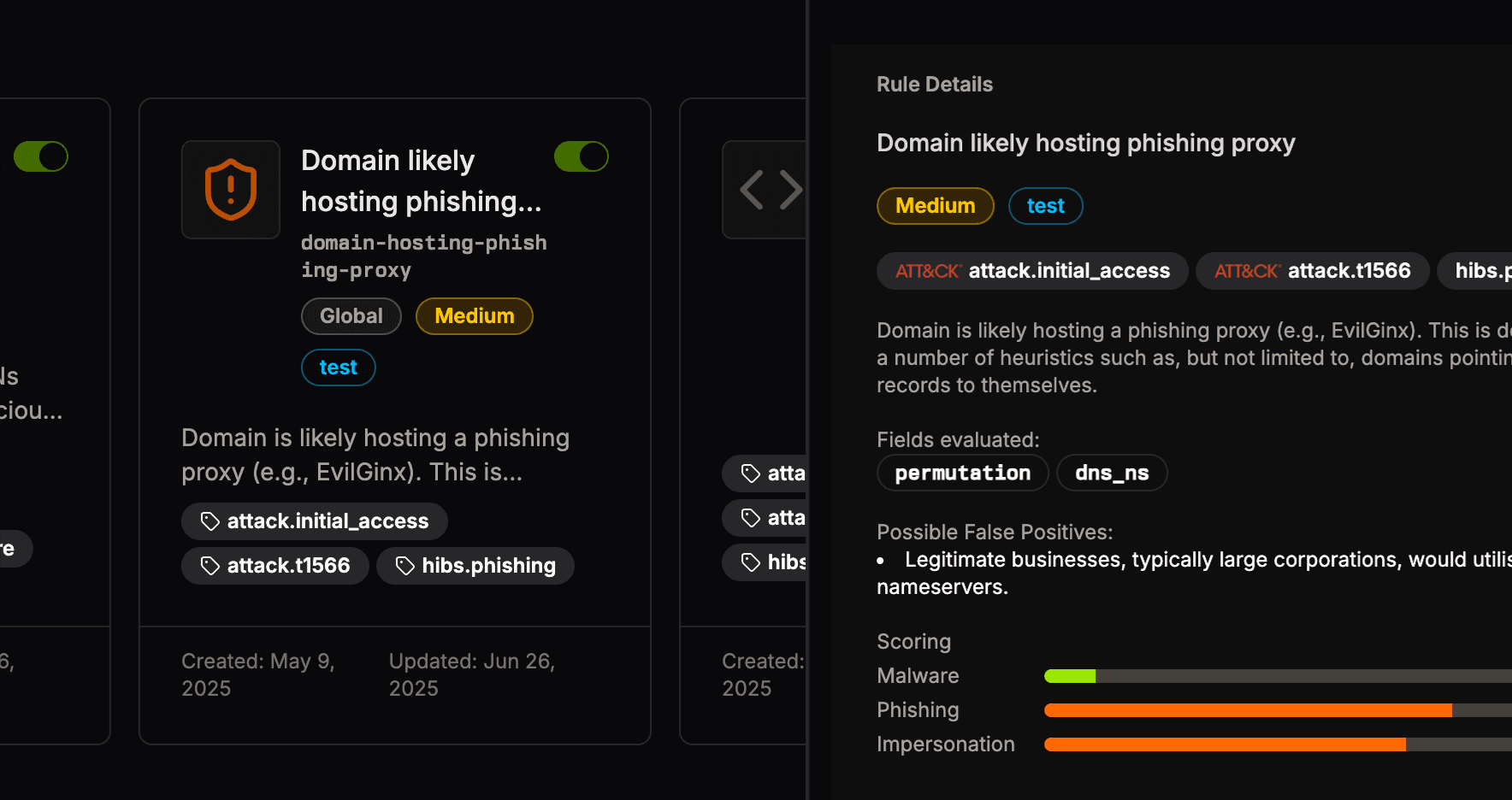The height and width of the screenshot is (800, 1512).
Task: Toggle the switch on the leftmost card
Action: click(x=41, y=157)
